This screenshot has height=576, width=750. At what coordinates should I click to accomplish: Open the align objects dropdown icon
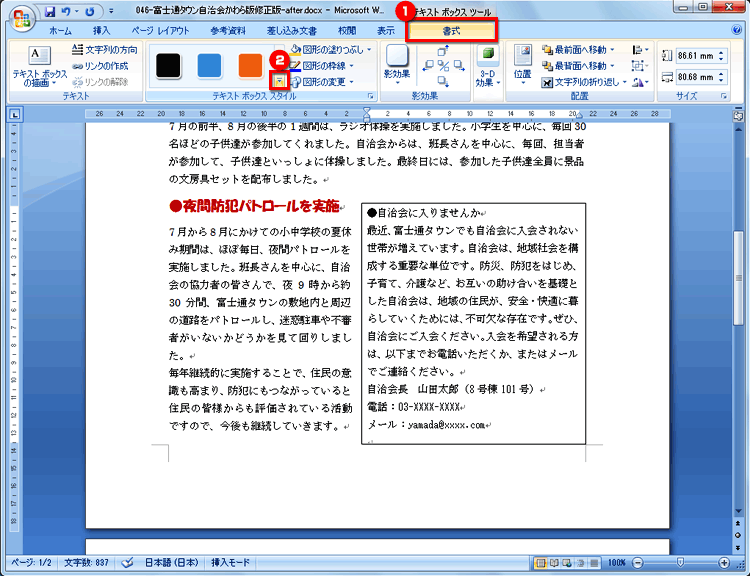tap(640, 49)
